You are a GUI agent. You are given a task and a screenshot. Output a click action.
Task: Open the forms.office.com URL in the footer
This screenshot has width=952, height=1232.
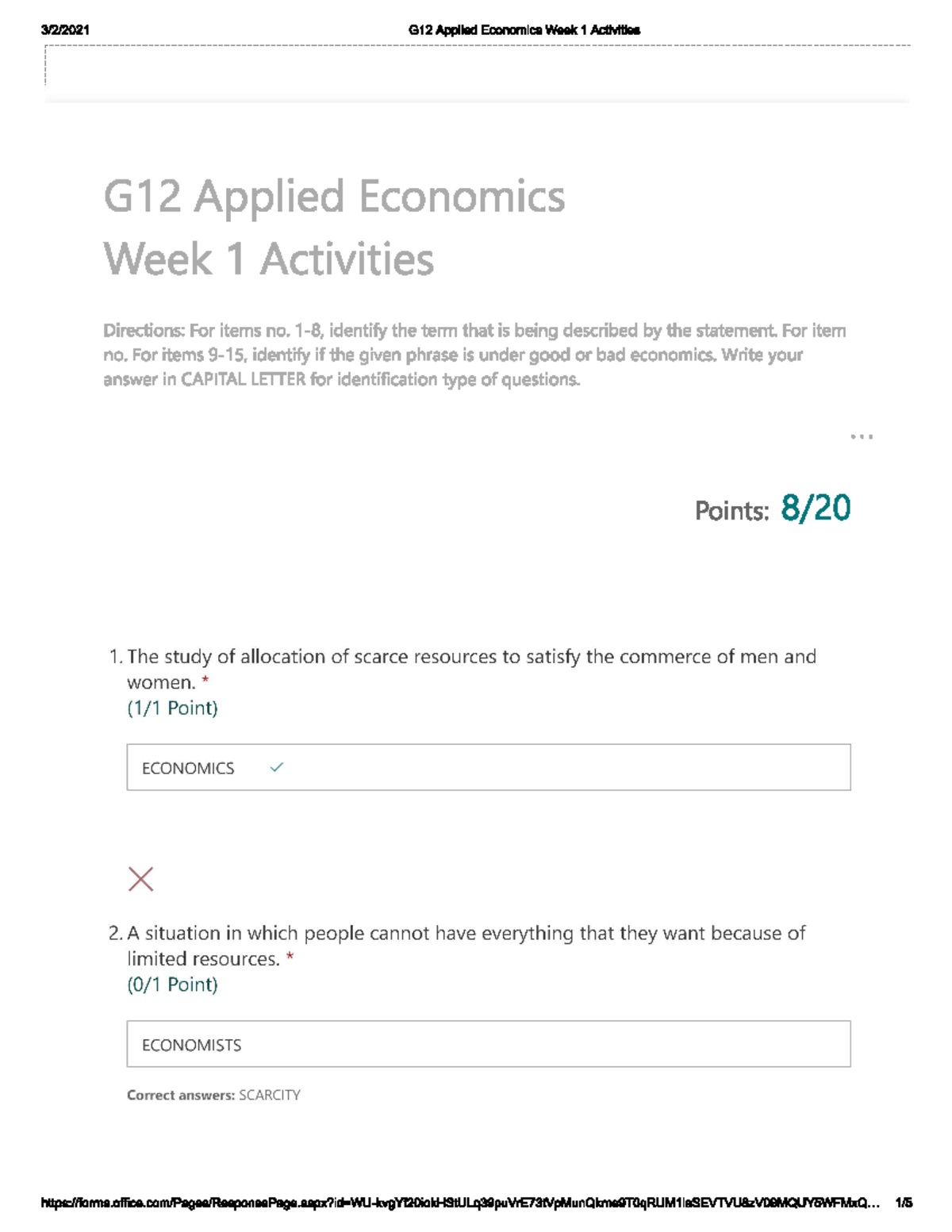pyautogui.click(x=460, y=1203)
